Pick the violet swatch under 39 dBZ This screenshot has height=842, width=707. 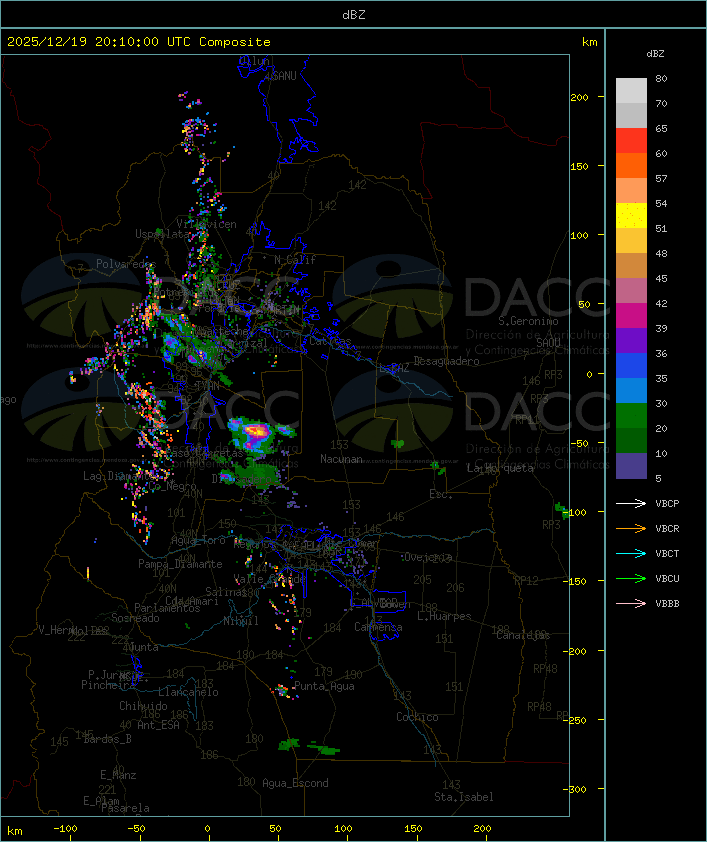631,340
